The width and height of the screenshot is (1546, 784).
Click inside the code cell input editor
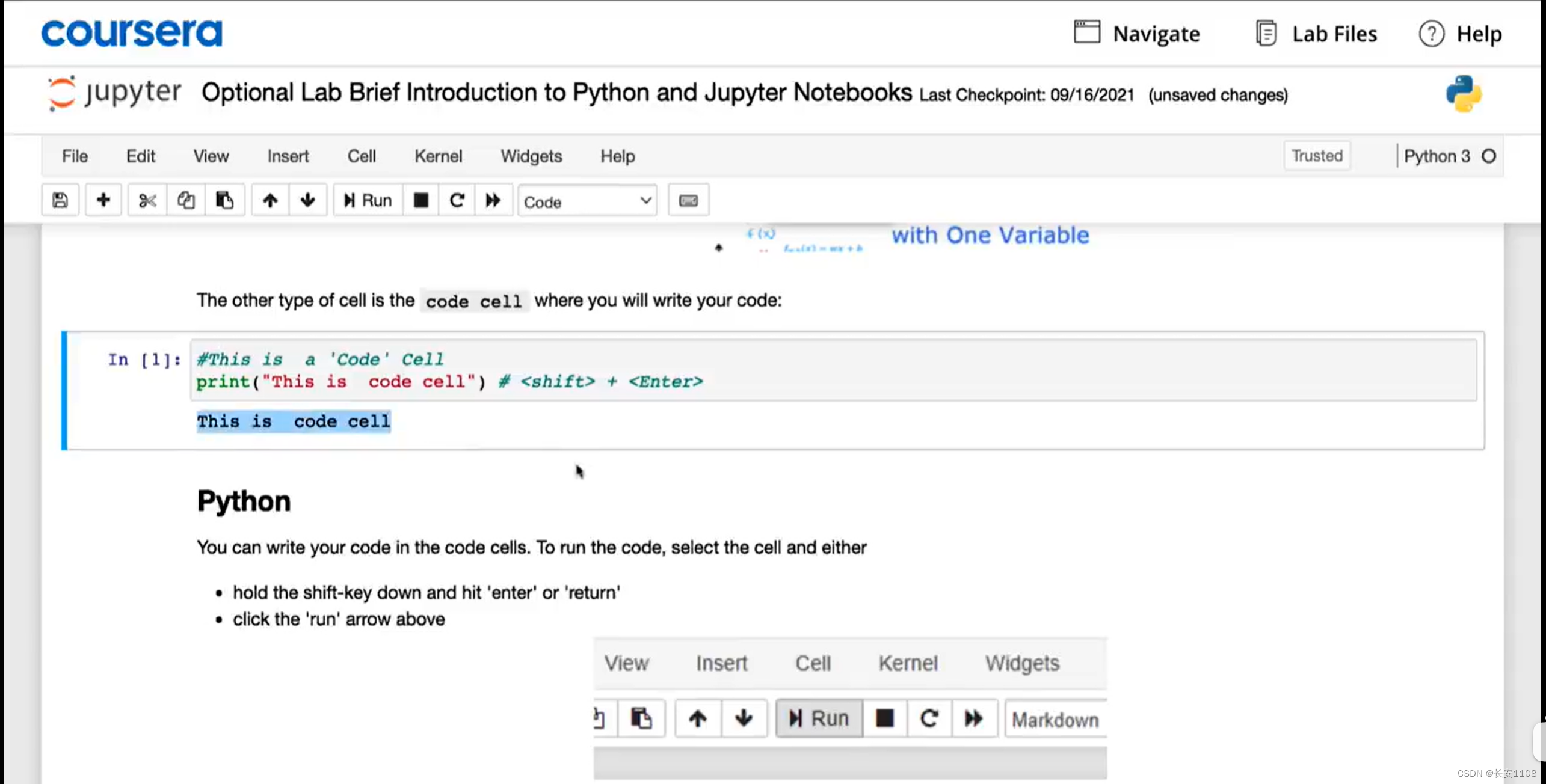[833, 370]
